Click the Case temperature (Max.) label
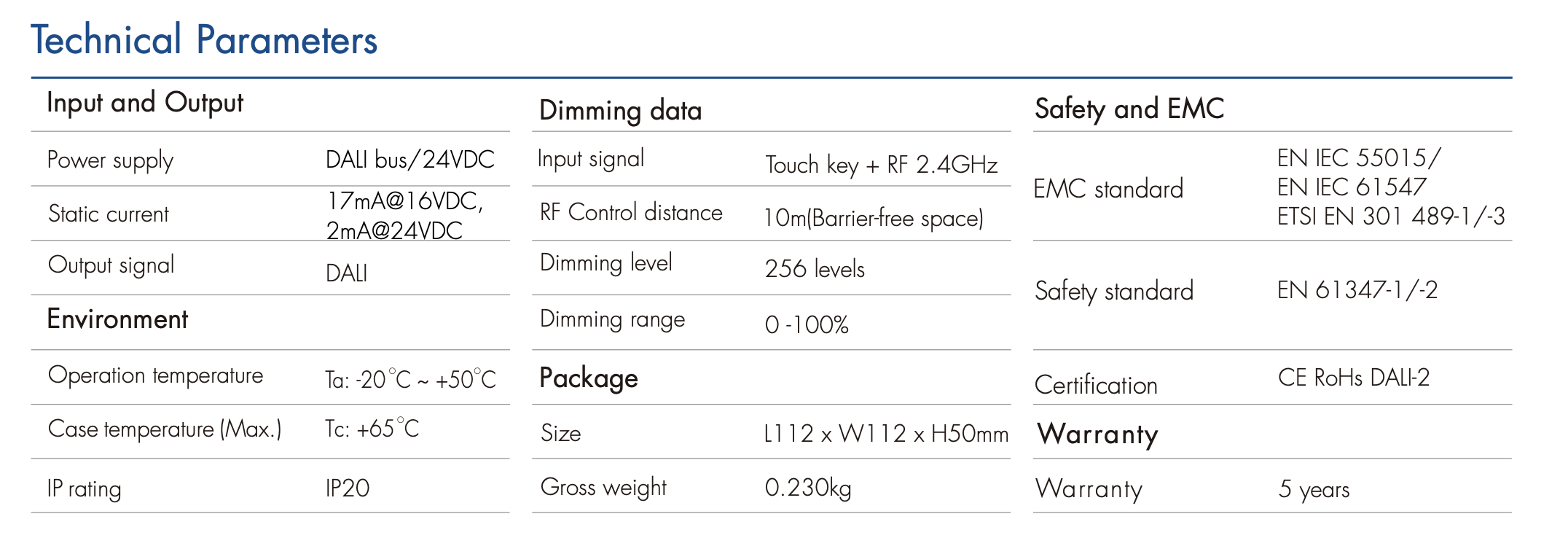The width and height of the screenshot is (1568, 538). click(165, 429)
